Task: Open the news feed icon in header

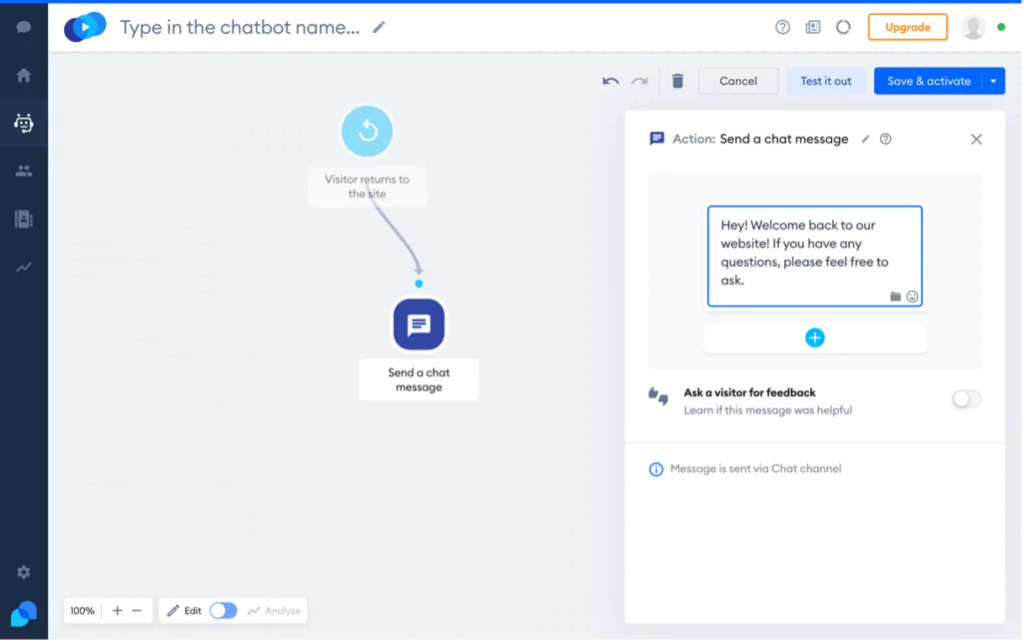Action: 812,27
